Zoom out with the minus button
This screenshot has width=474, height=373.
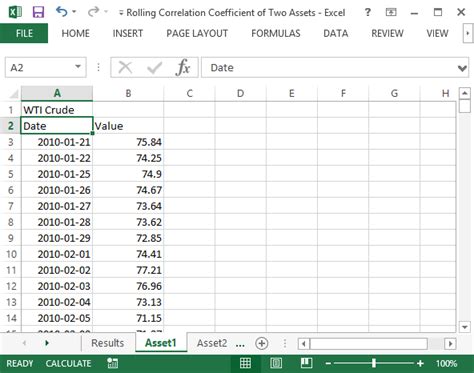[x=329, y=363]
